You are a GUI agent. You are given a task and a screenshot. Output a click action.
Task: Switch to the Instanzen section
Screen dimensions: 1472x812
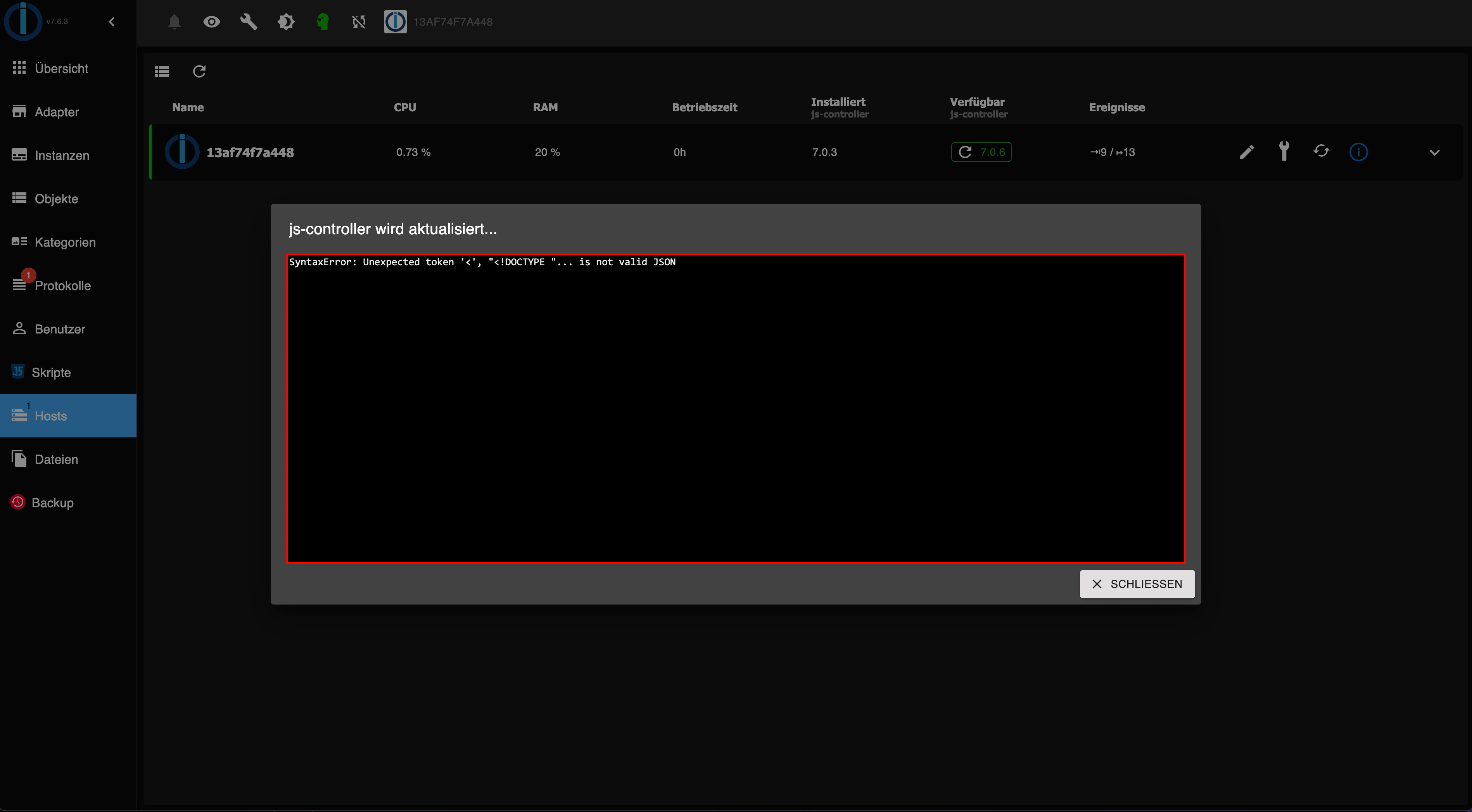[x=62, y=155]
